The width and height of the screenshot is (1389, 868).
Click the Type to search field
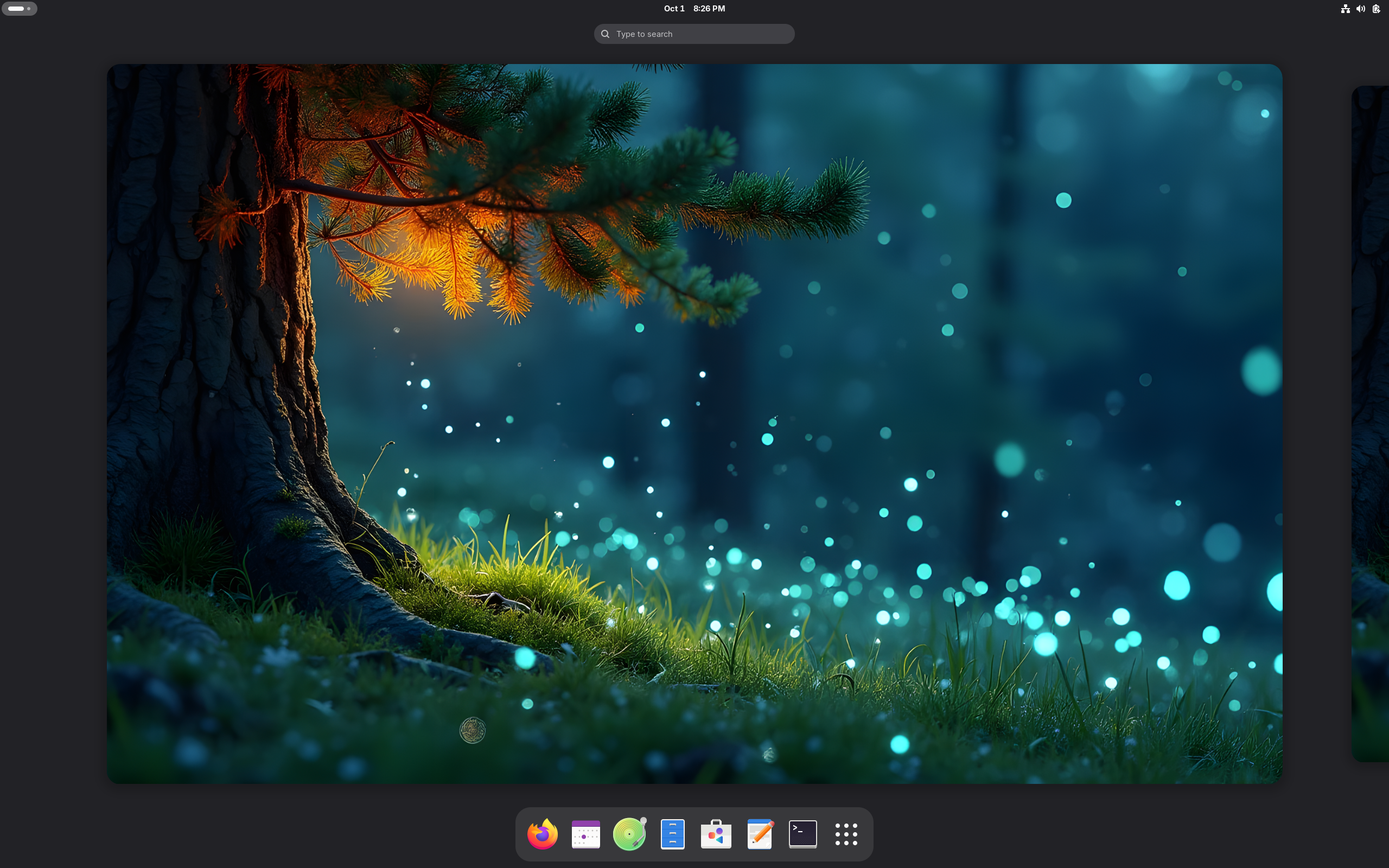click(x=694, y=34)
